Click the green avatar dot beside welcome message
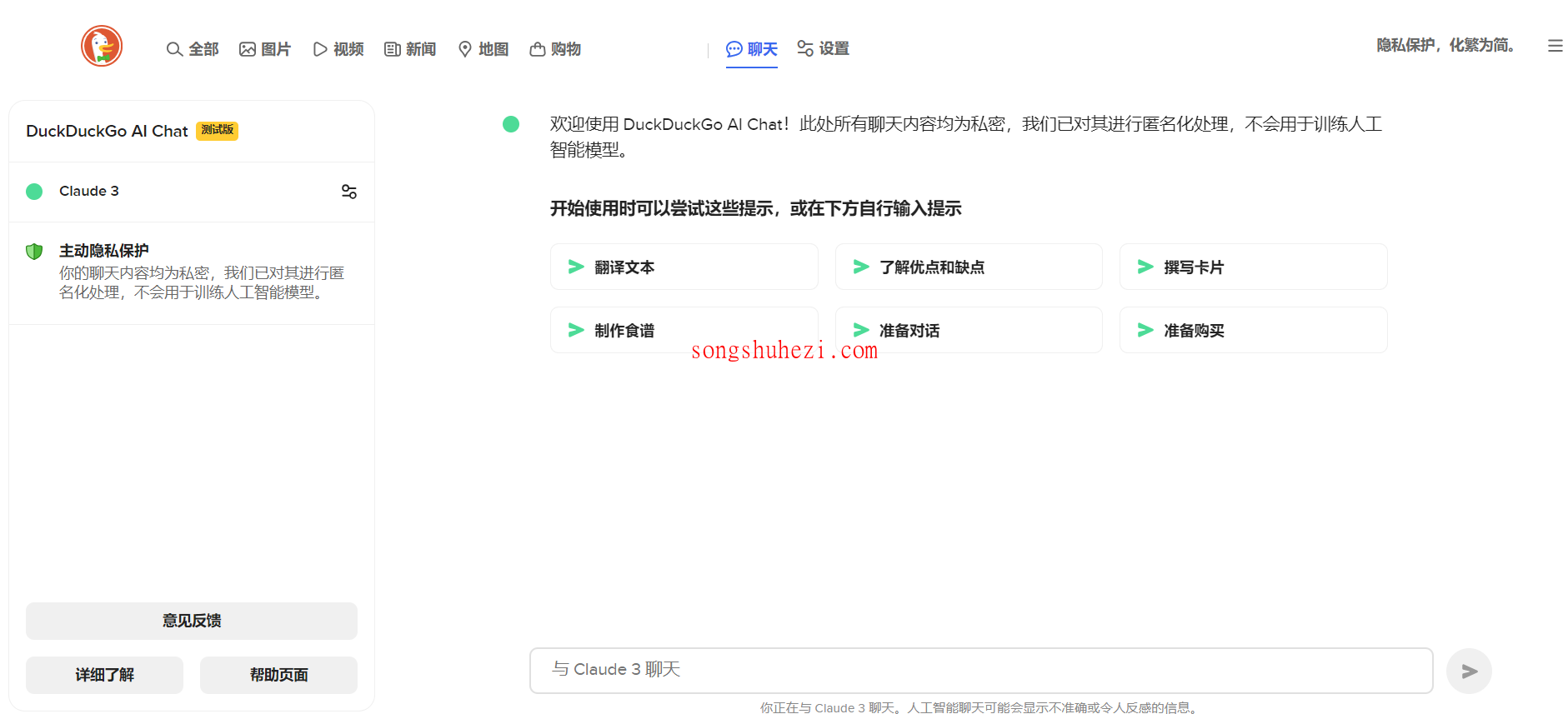The height and width of the screenshot is (714, 1568). 511,124
